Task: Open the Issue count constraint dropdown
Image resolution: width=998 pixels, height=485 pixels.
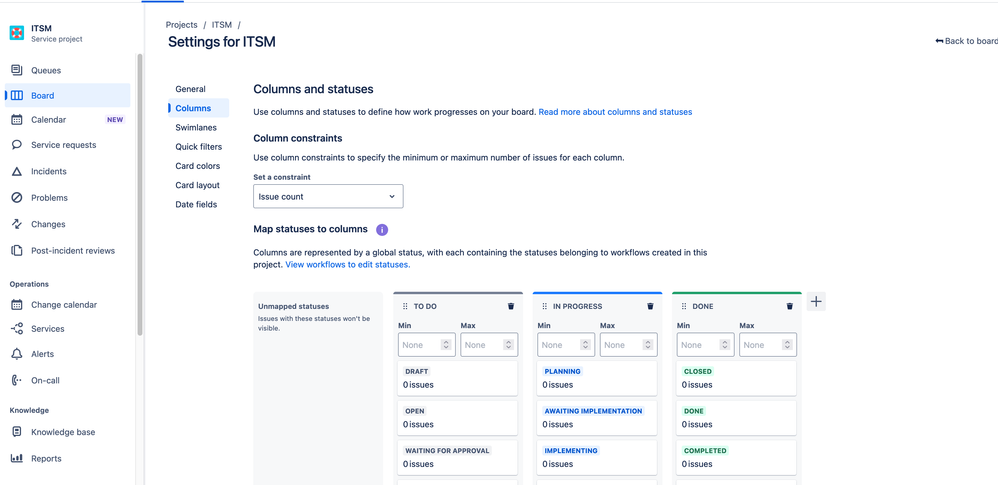Action: [328, 197]
